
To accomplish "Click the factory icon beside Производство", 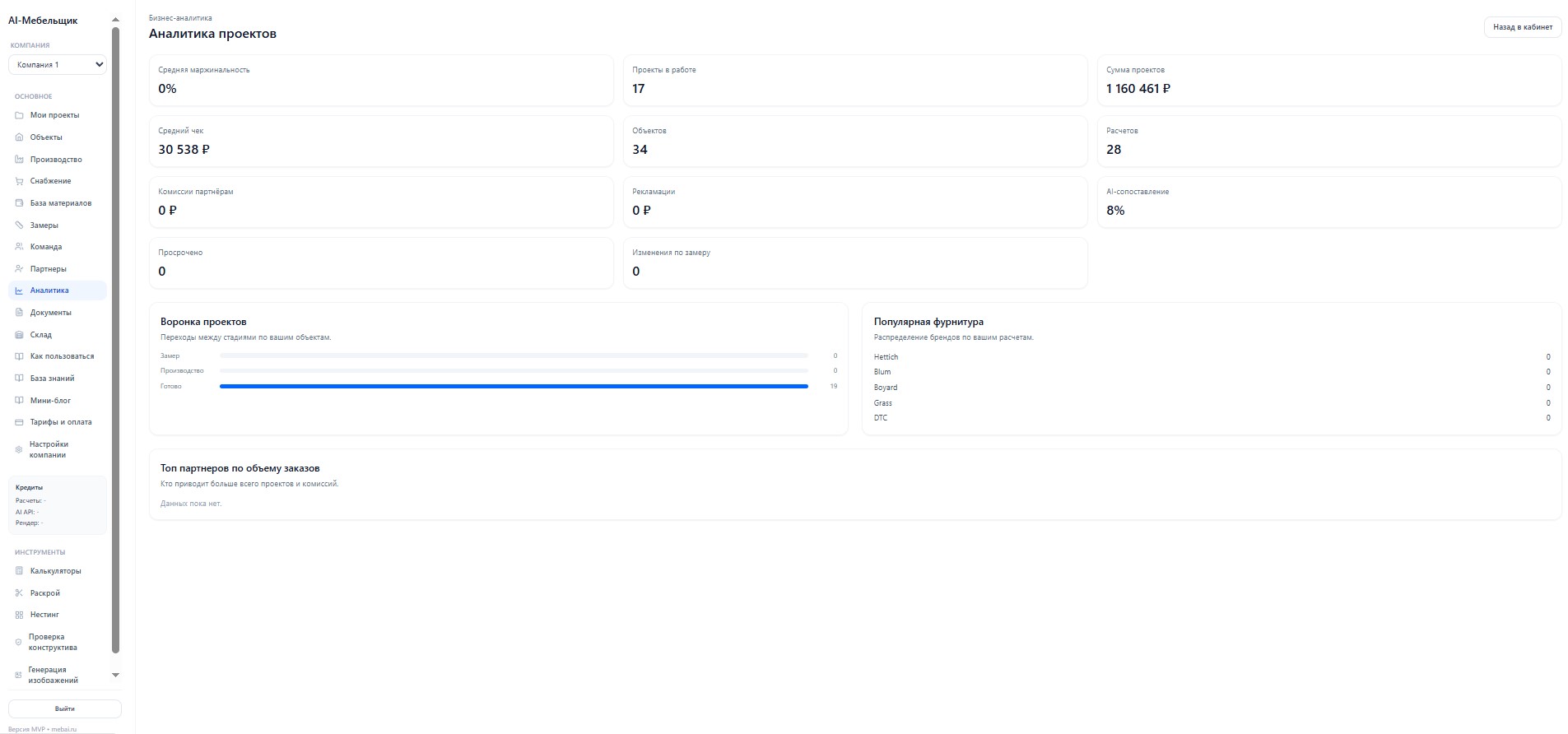I will point(19,160).
